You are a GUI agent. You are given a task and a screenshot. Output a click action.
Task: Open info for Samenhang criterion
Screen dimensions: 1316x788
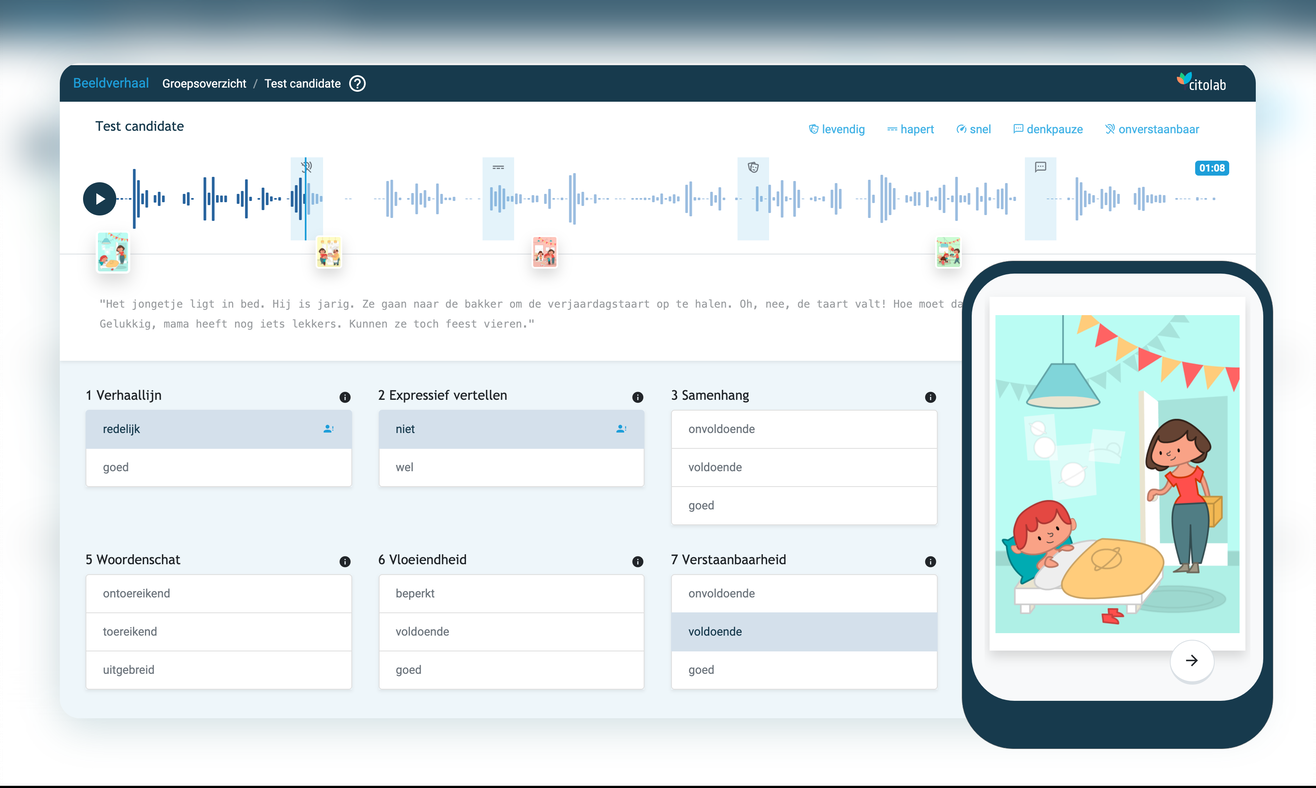point(930,397)
